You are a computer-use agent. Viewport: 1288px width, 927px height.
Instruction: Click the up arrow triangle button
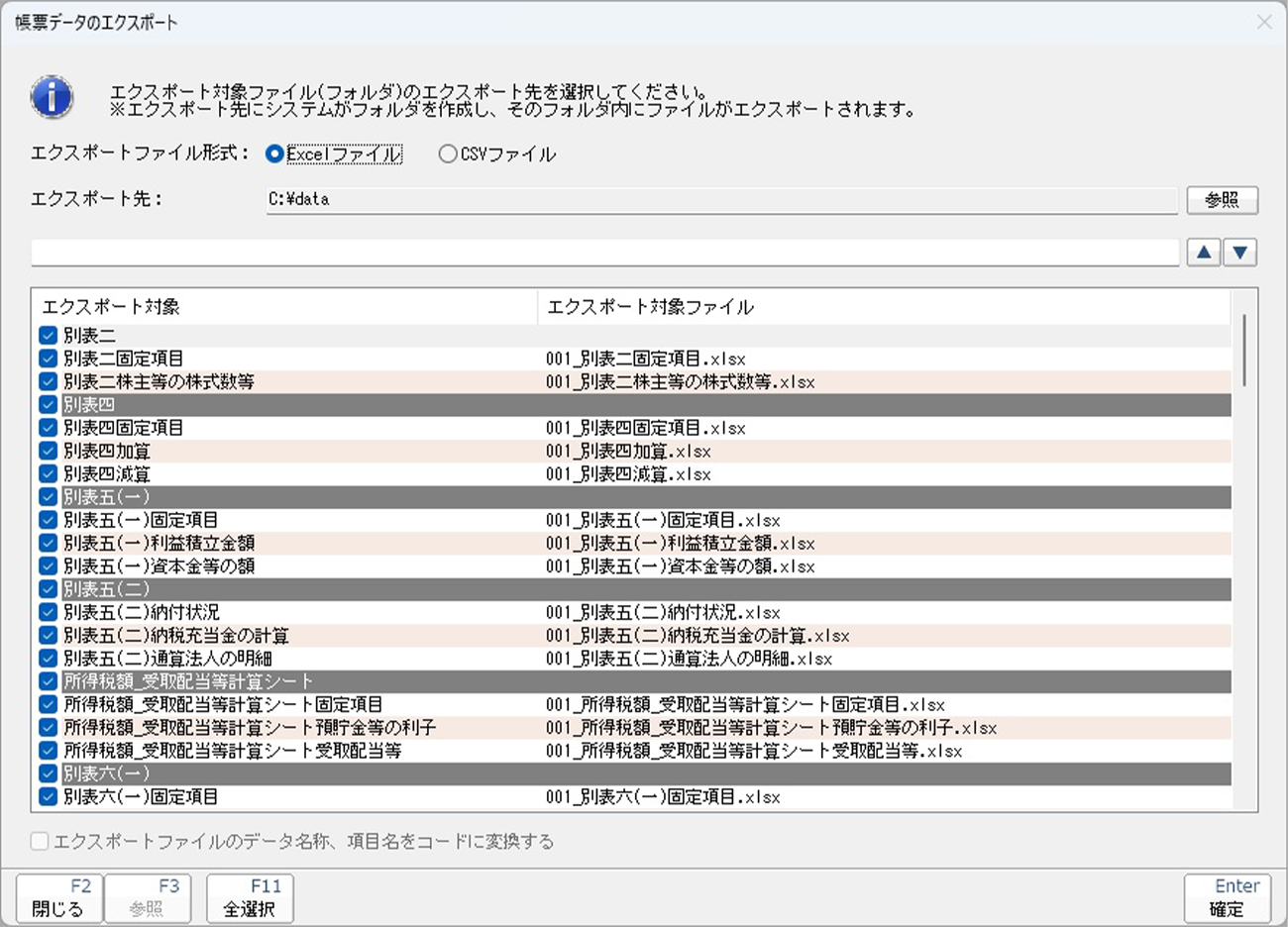tap(1203, 253)
